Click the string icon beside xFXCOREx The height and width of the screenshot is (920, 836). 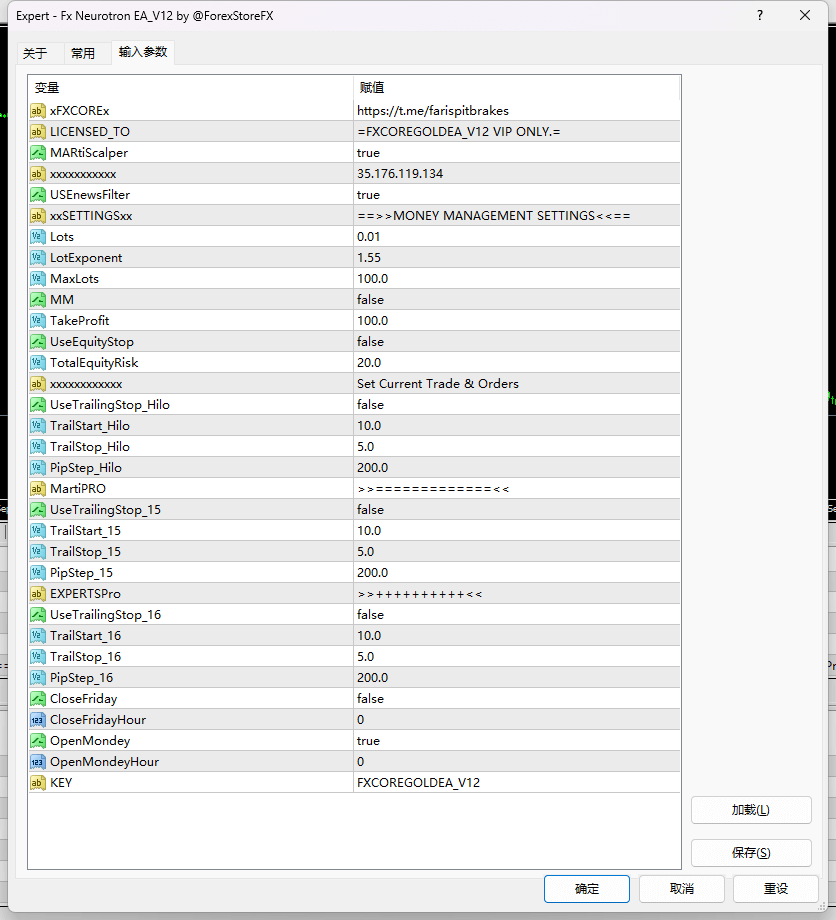pyautogui.click(x=37, y=111)
